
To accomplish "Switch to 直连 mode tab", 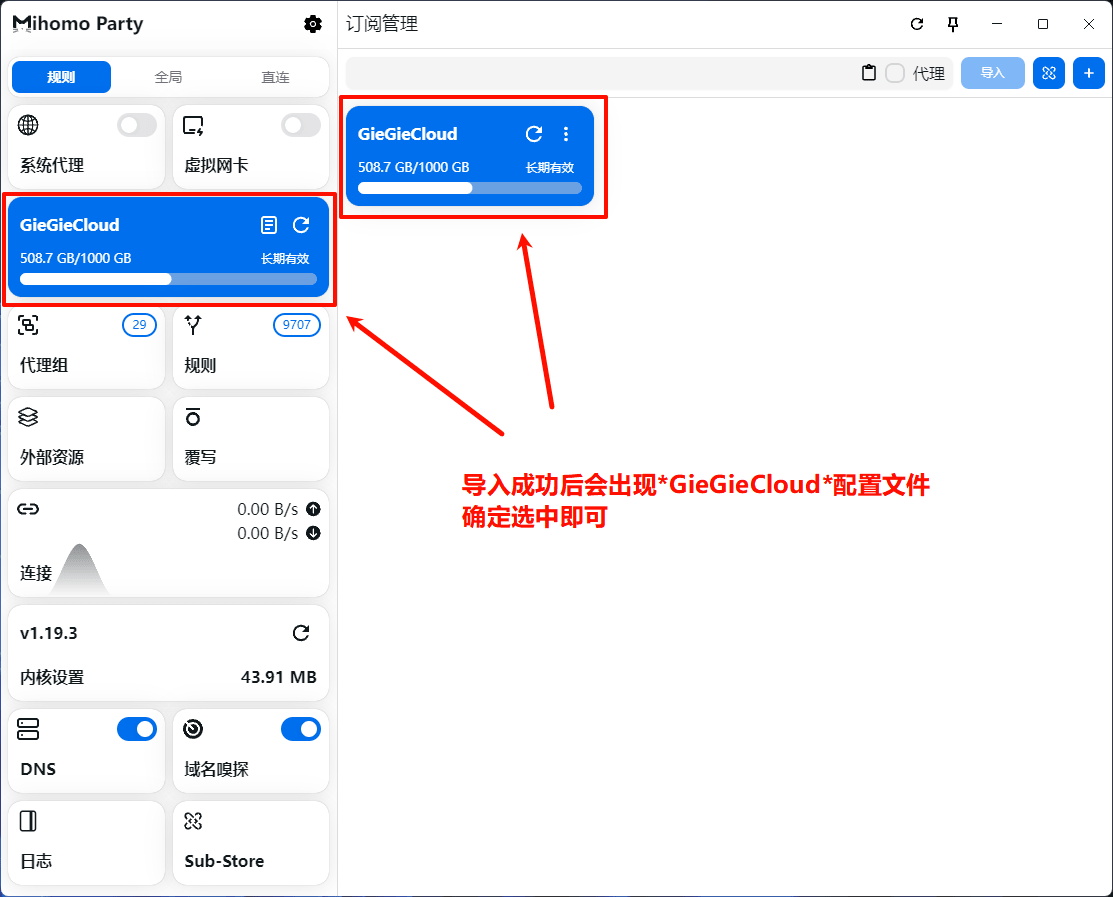I will [275, 77].
